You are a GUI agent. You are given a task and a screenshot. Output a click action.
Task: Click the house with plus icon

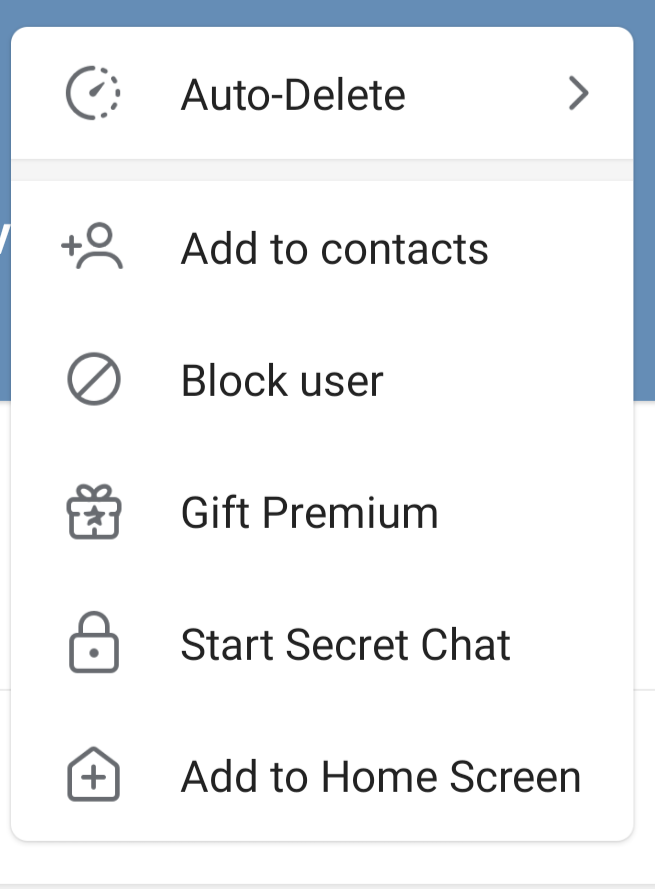pyautogui.click(x=92, y=776)
